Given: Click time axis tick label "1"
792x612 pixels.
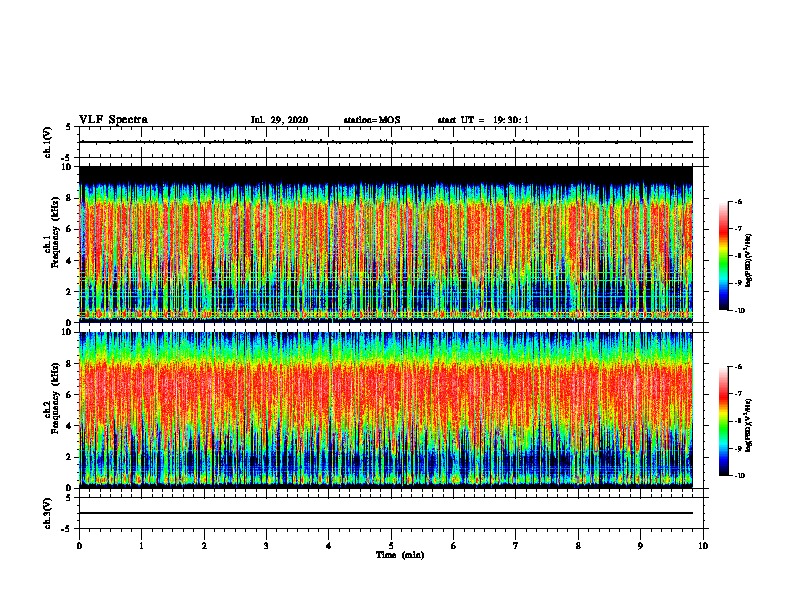Looking at the screenshot, I should pyautogui.click(x=141, y=546).
